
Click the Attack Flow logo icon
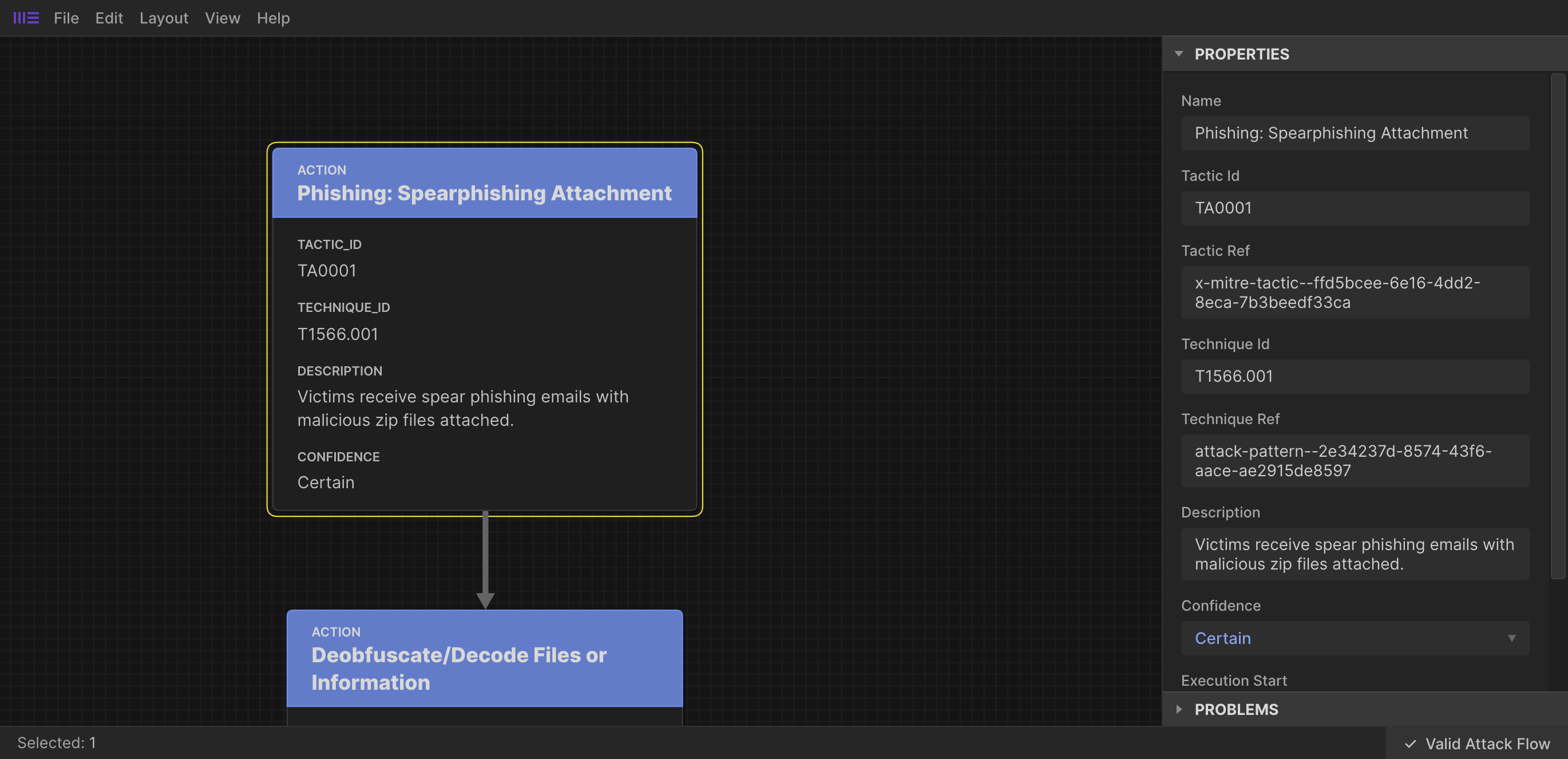click(26, 18)
